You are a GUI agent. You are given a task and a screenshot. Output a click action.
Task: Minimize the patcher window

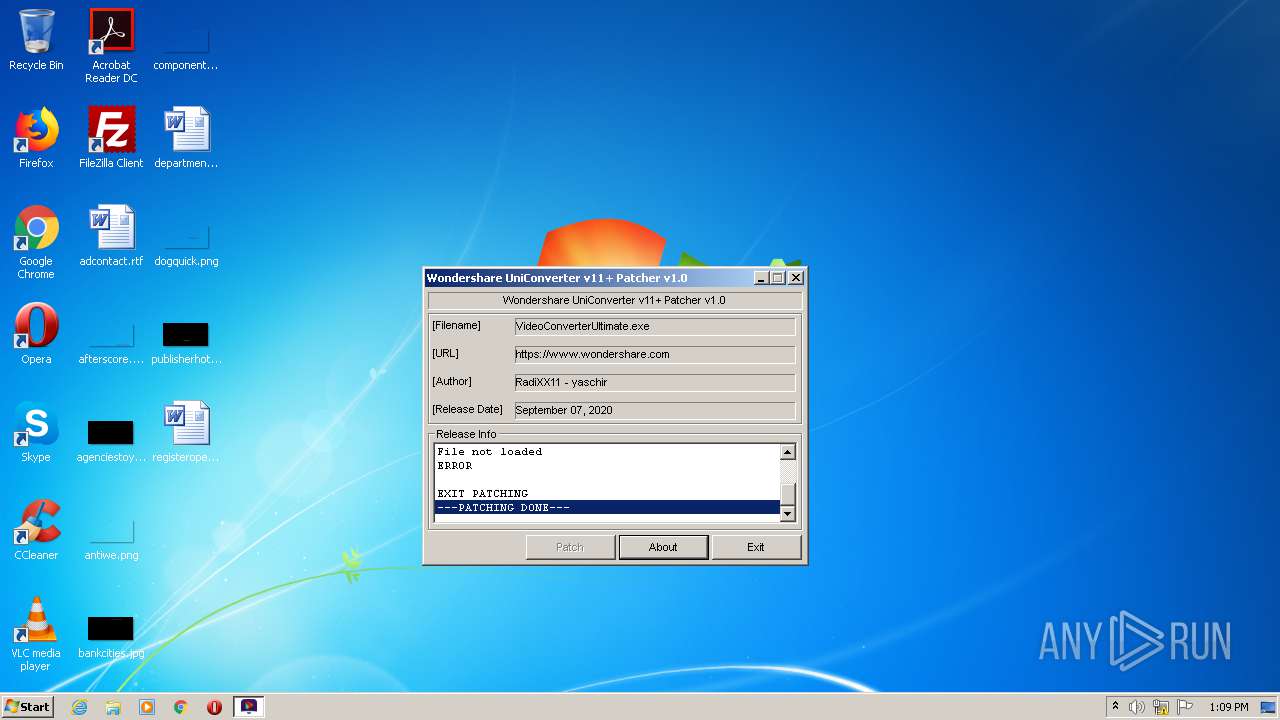click(761, 278)
